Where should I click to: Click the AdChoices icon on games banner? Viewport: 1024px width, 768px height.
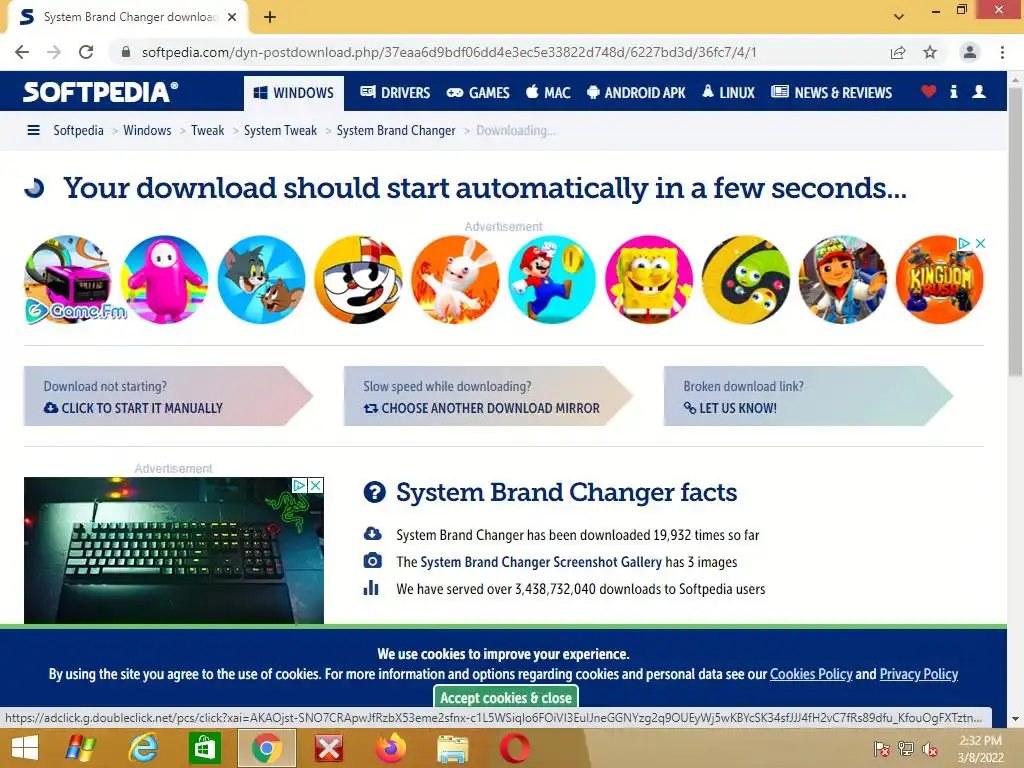[964, 244]
